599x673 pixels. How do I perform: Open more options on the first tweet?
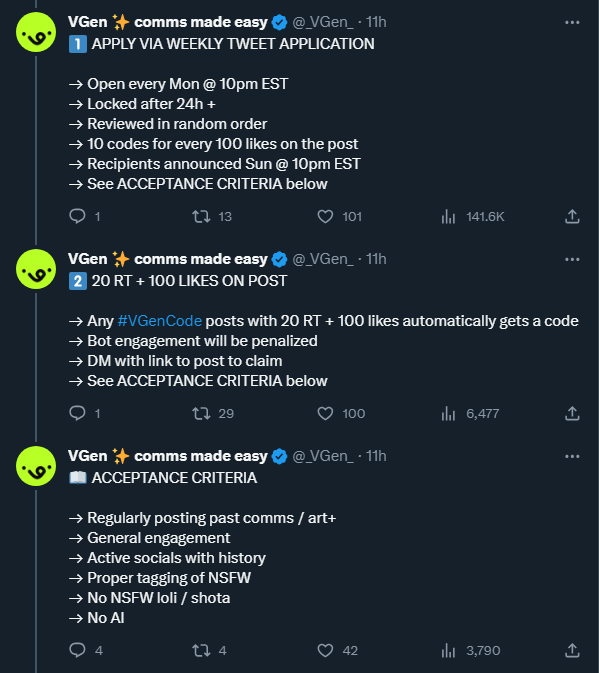click(572, 22)
